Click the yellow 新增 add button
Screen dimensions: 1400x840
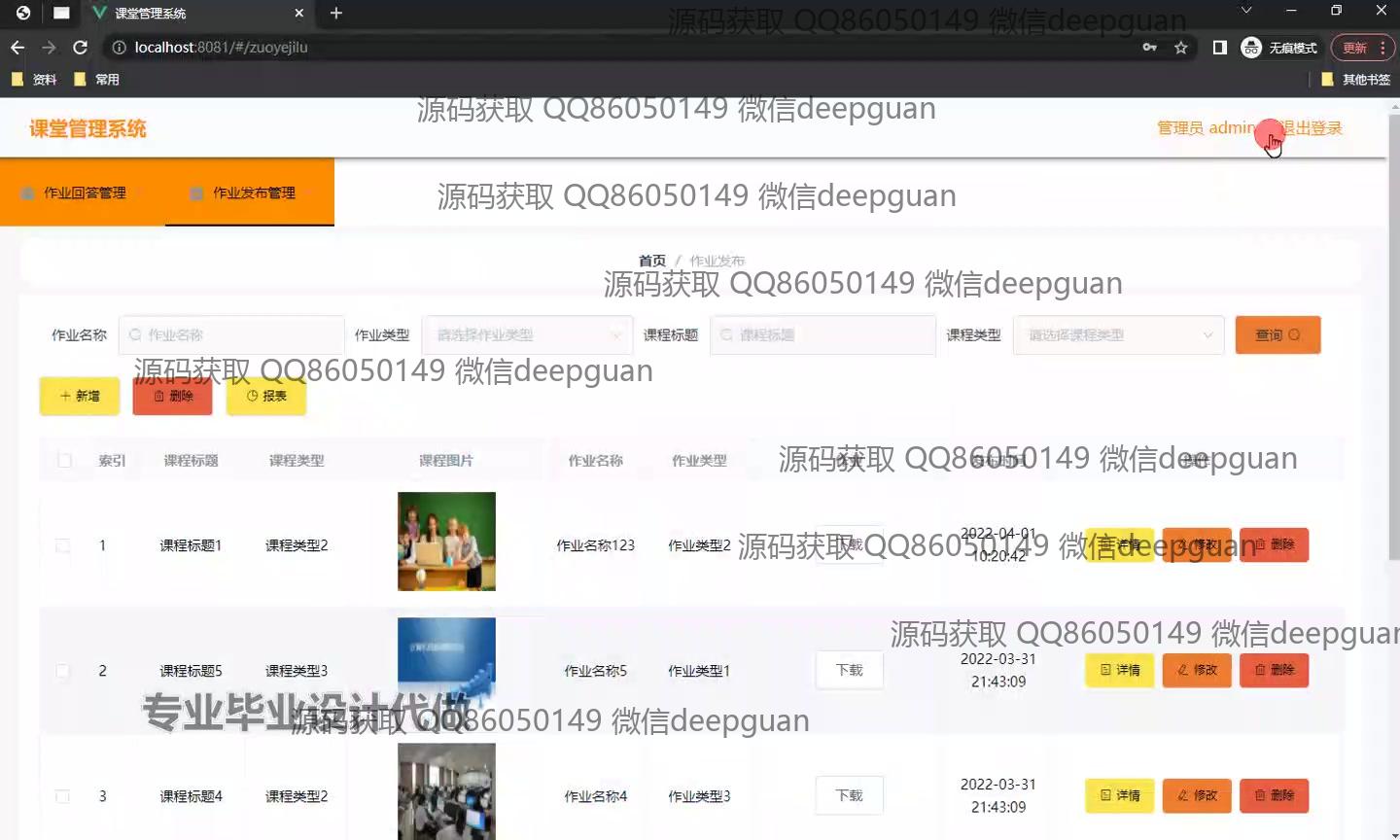(x=80, y=396)
